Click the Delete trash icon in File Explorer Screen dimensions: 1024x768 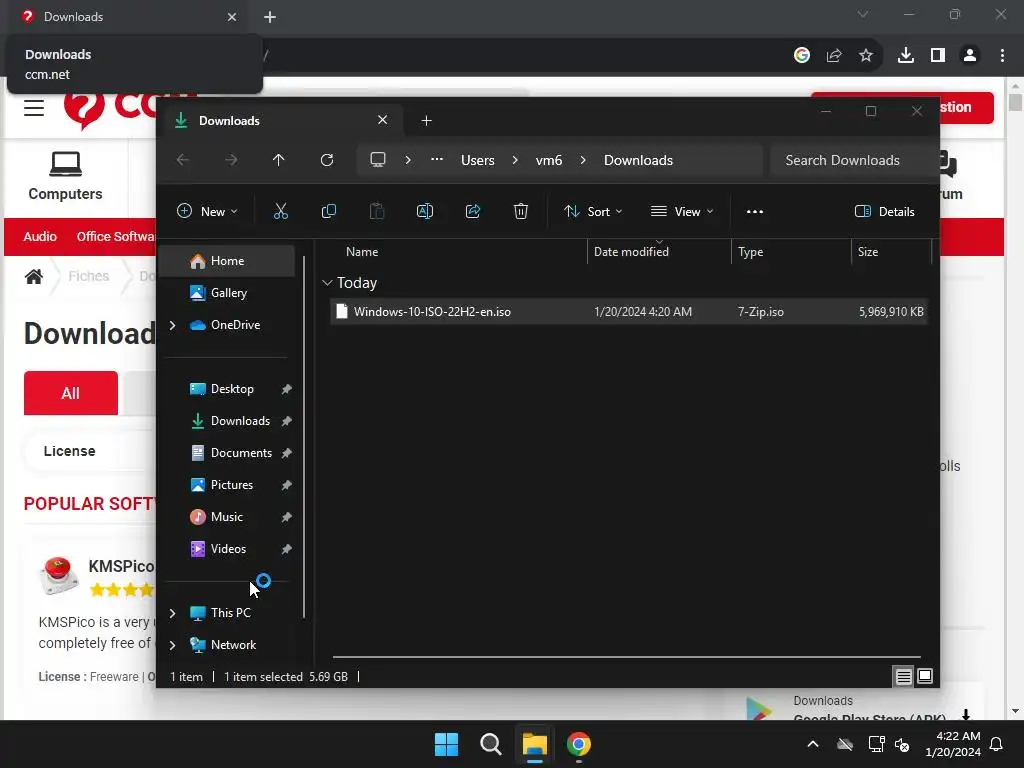coord(520,212)
